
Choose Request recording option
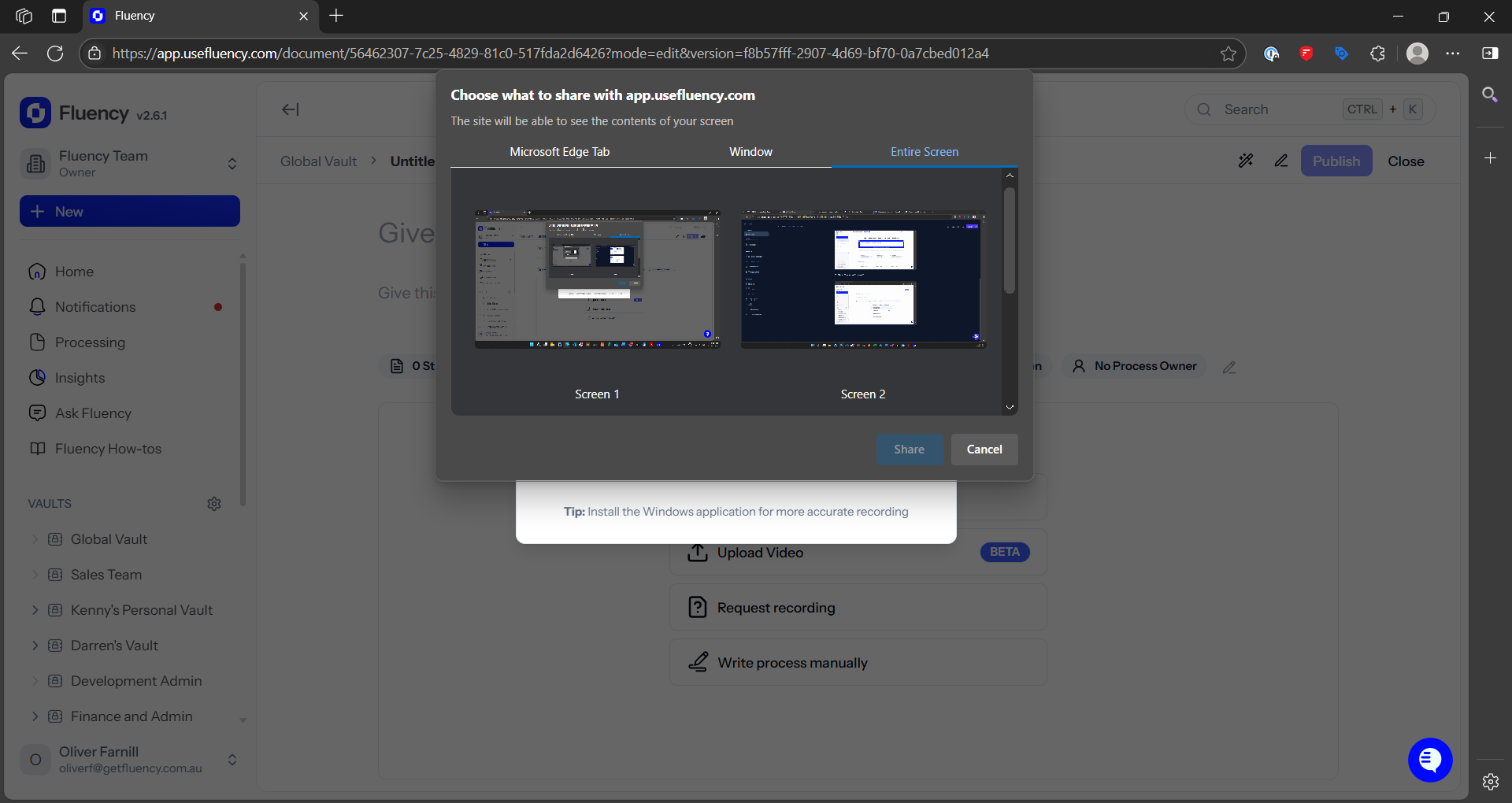858,607
